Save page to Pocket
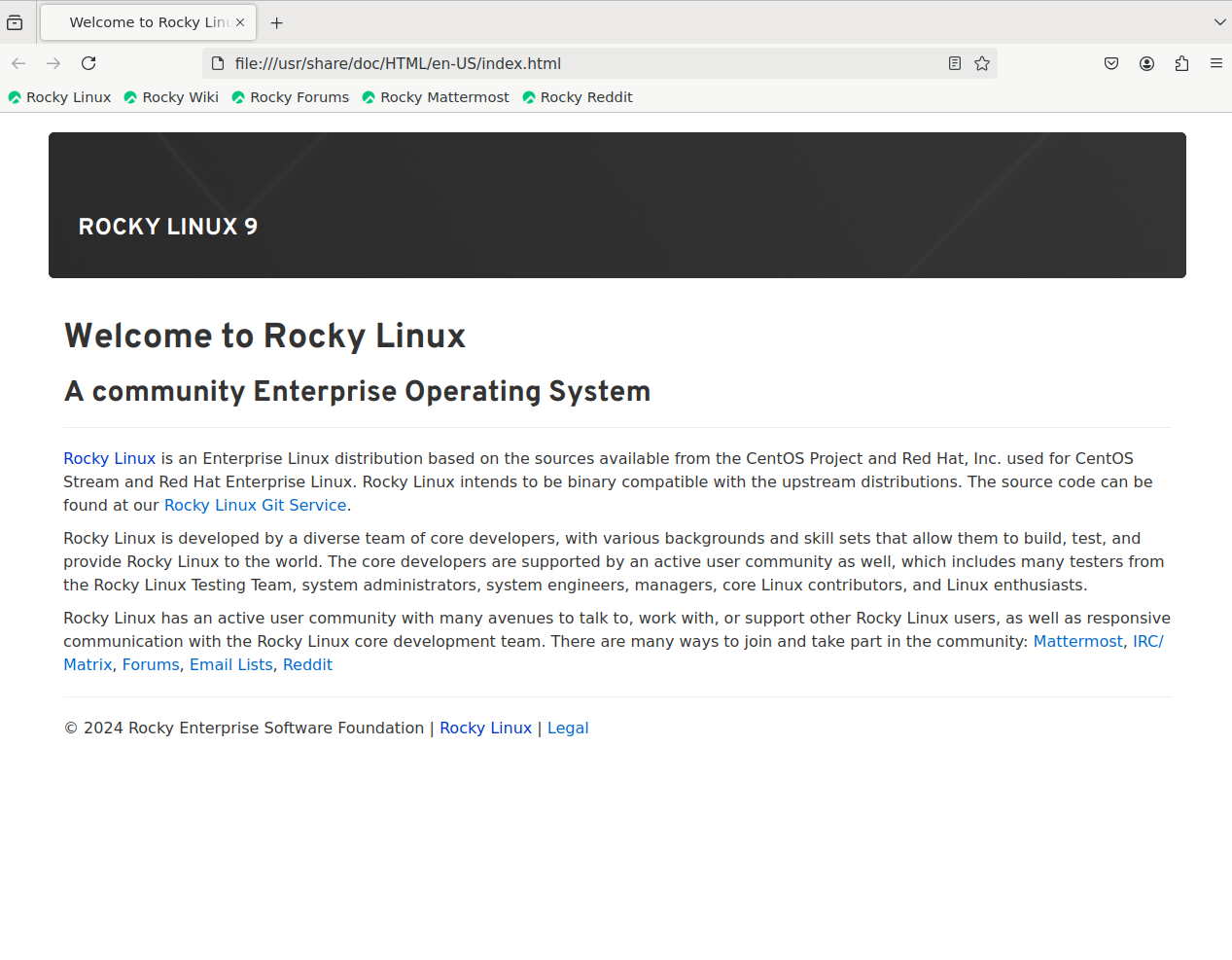Image resolution: width=1232 pixels, height=960 pixels. pos(1111,63)
